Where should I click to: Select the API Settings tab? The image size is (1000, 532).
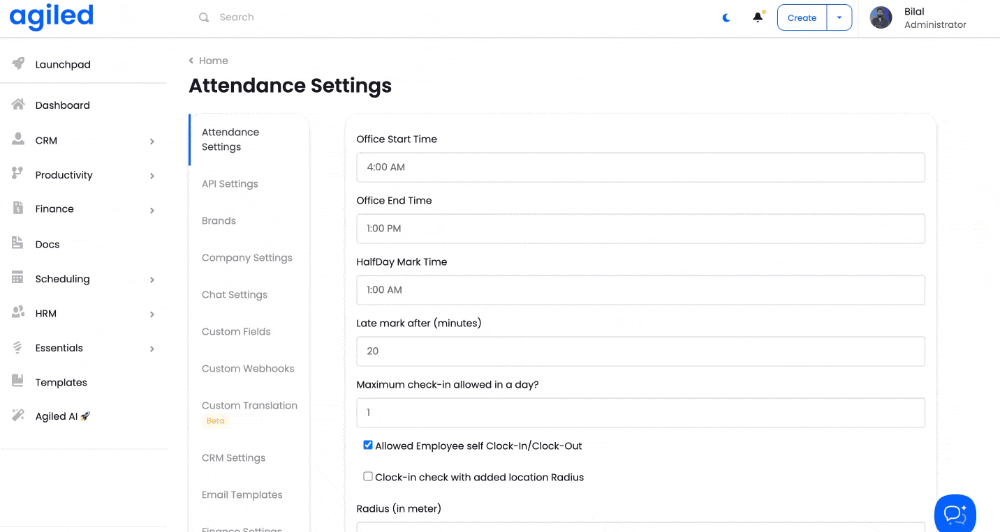(x=230, y=184)
